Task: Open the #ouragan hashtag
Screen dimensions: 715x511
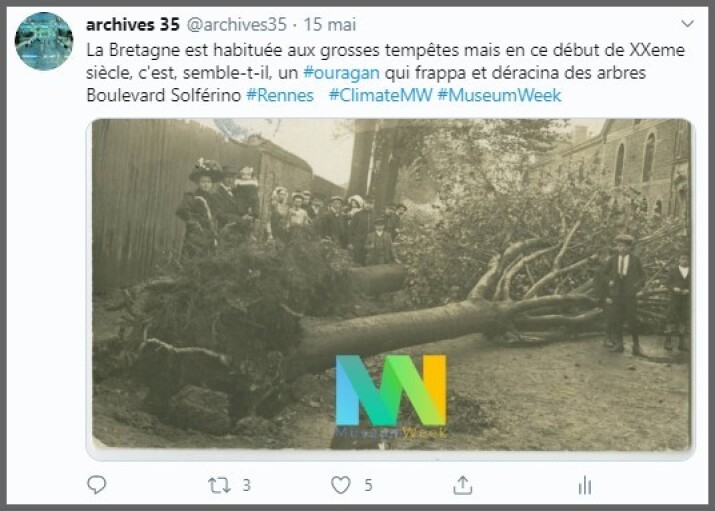Action: click(341, 72)
